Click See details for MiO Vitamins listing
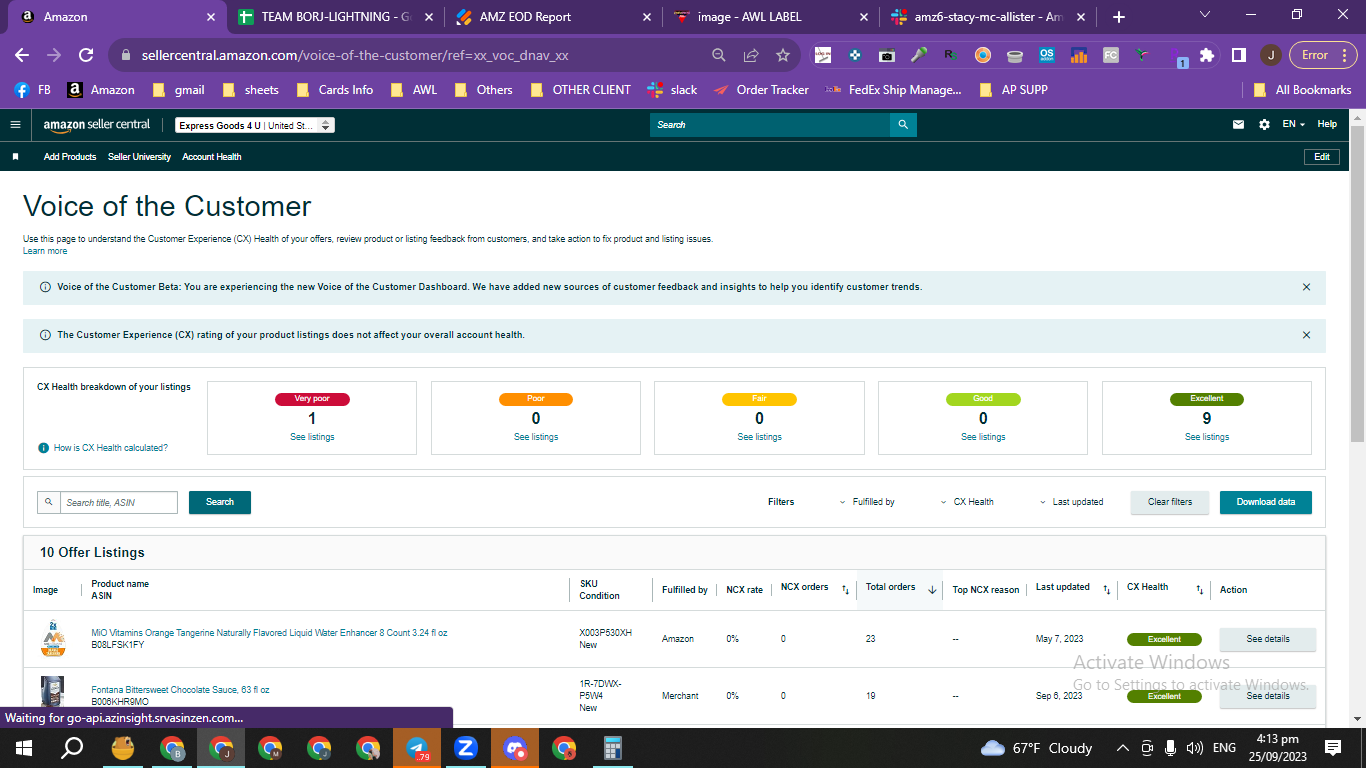 coord(1268,639)
